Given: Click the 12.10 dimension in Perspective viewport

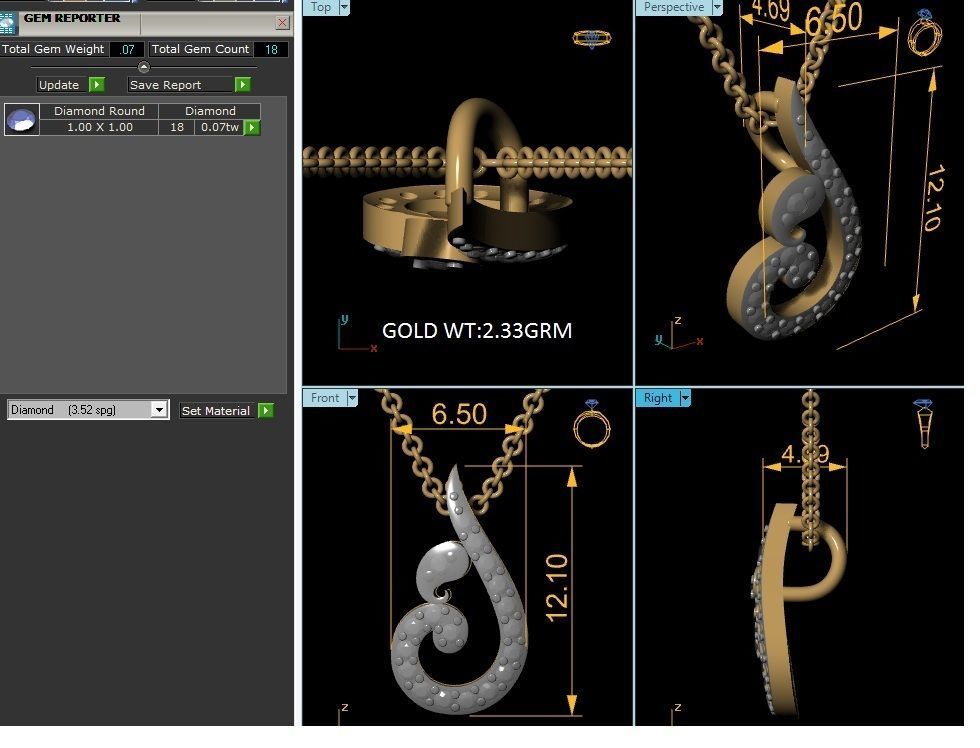Looking at the screenshot, I should pos(934,199).
